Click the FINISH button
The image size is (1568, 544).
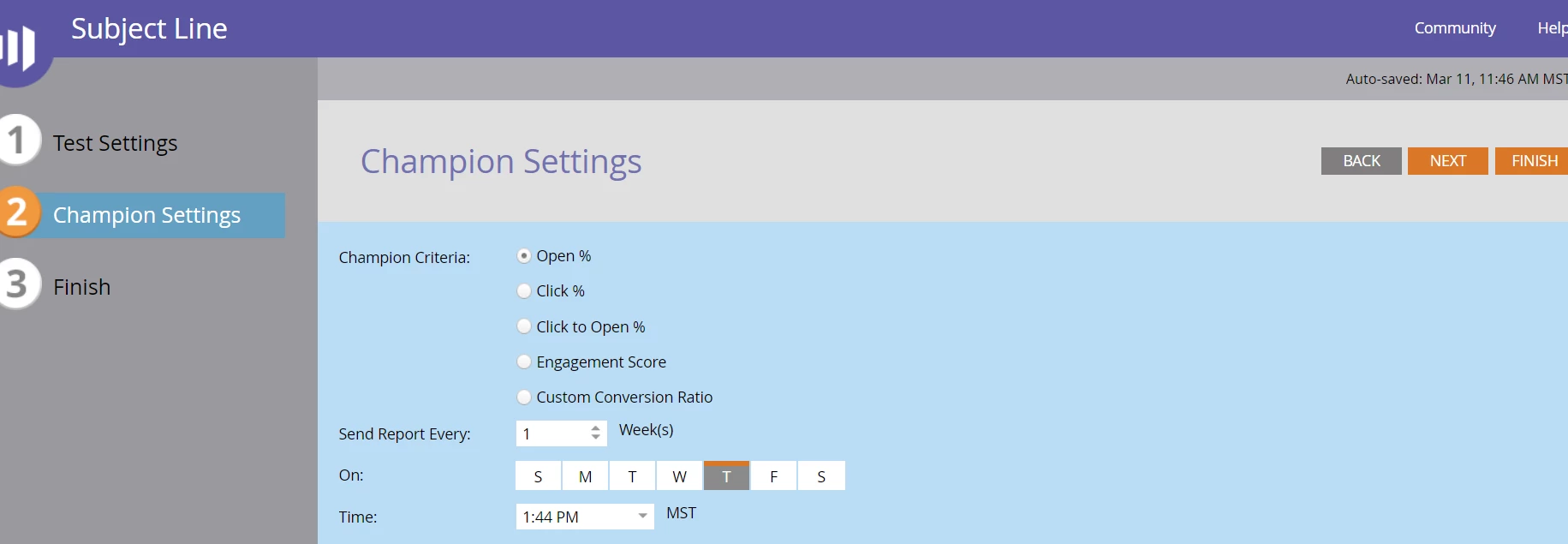click(x=1532, y=161)
